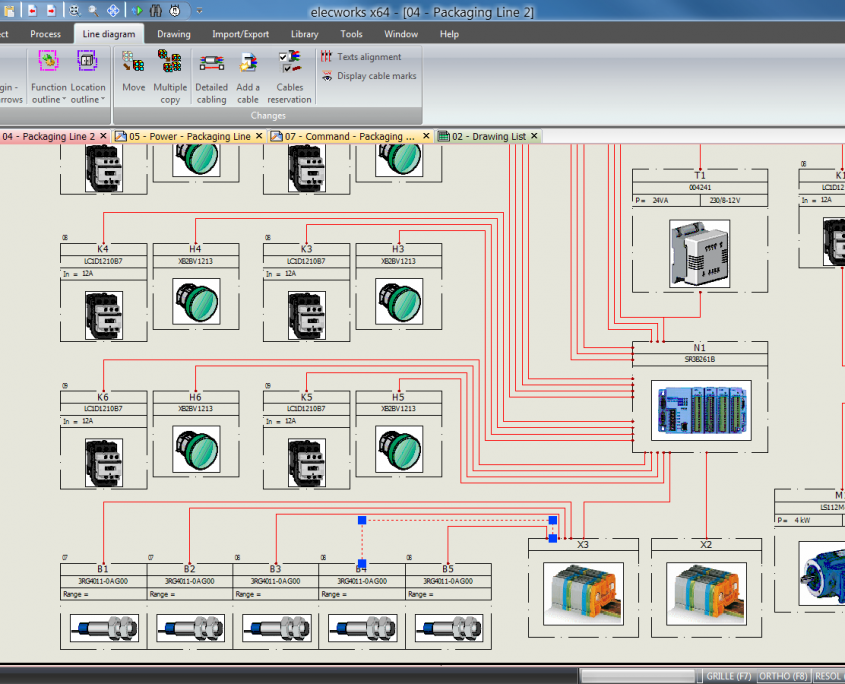Viewport: 845px width, 684px height.
Task: Open the Import/Export ribbon tab
Action: (x=240, y=34)
